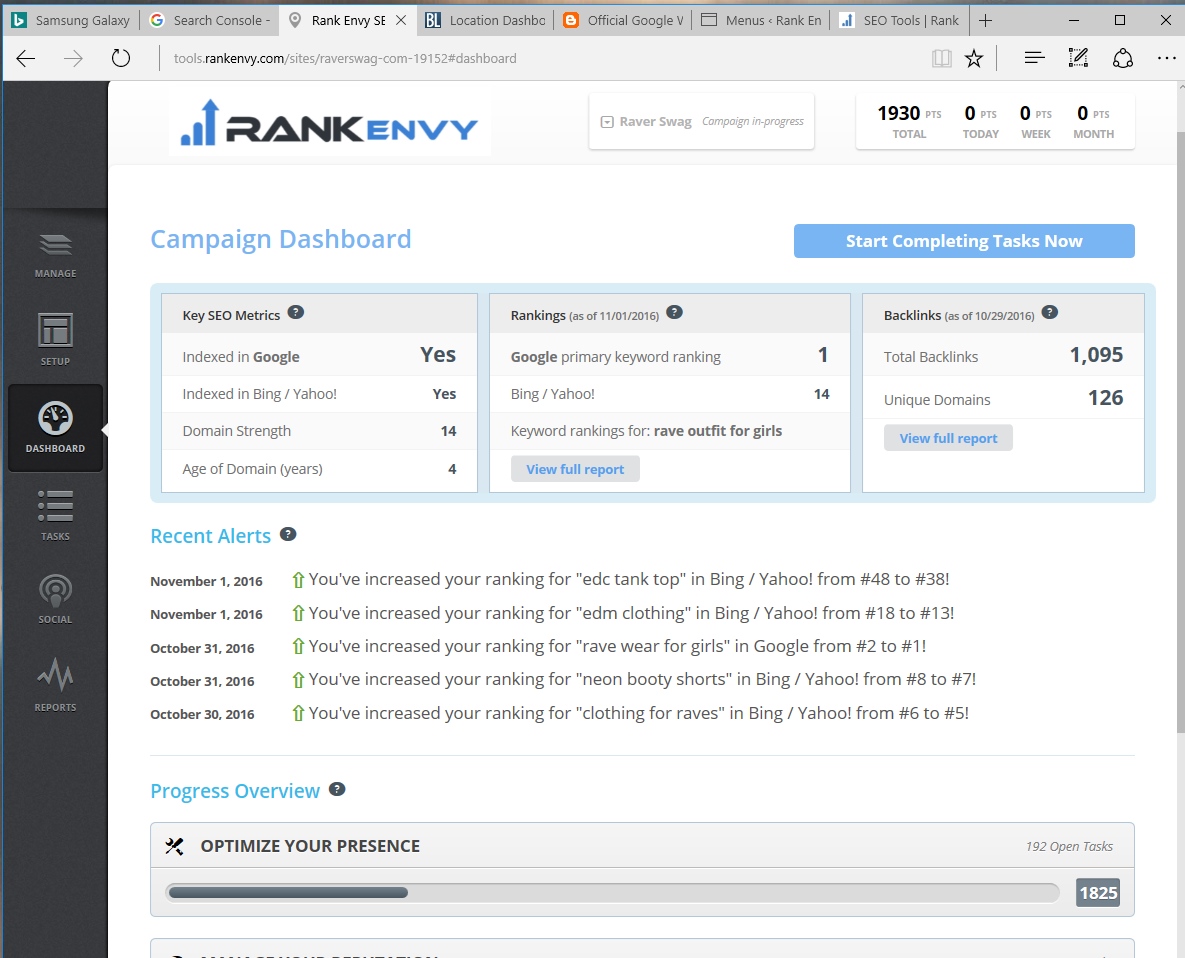
Task: Click the "rave wear for girls" ranking alert
Action: [x=617, y=646]
